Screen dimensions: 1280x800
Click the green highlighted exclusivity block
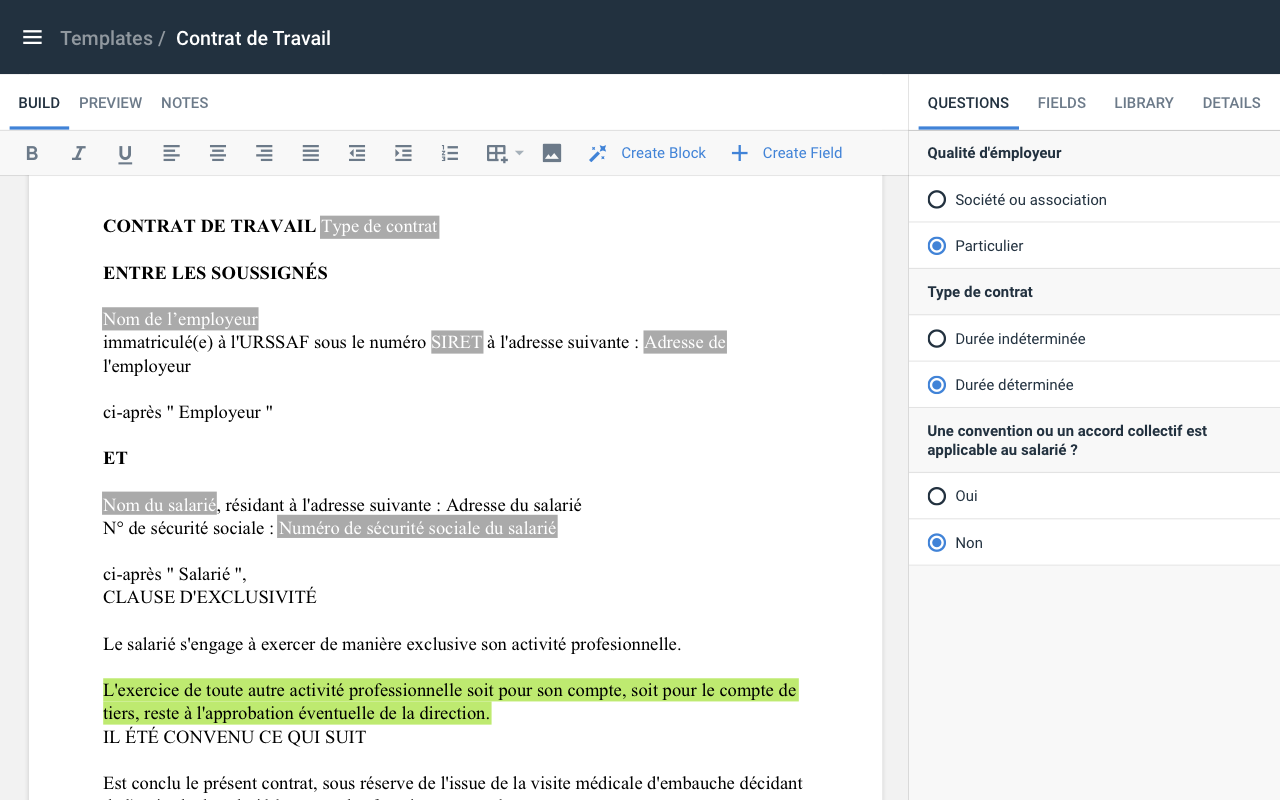[450, 702]
